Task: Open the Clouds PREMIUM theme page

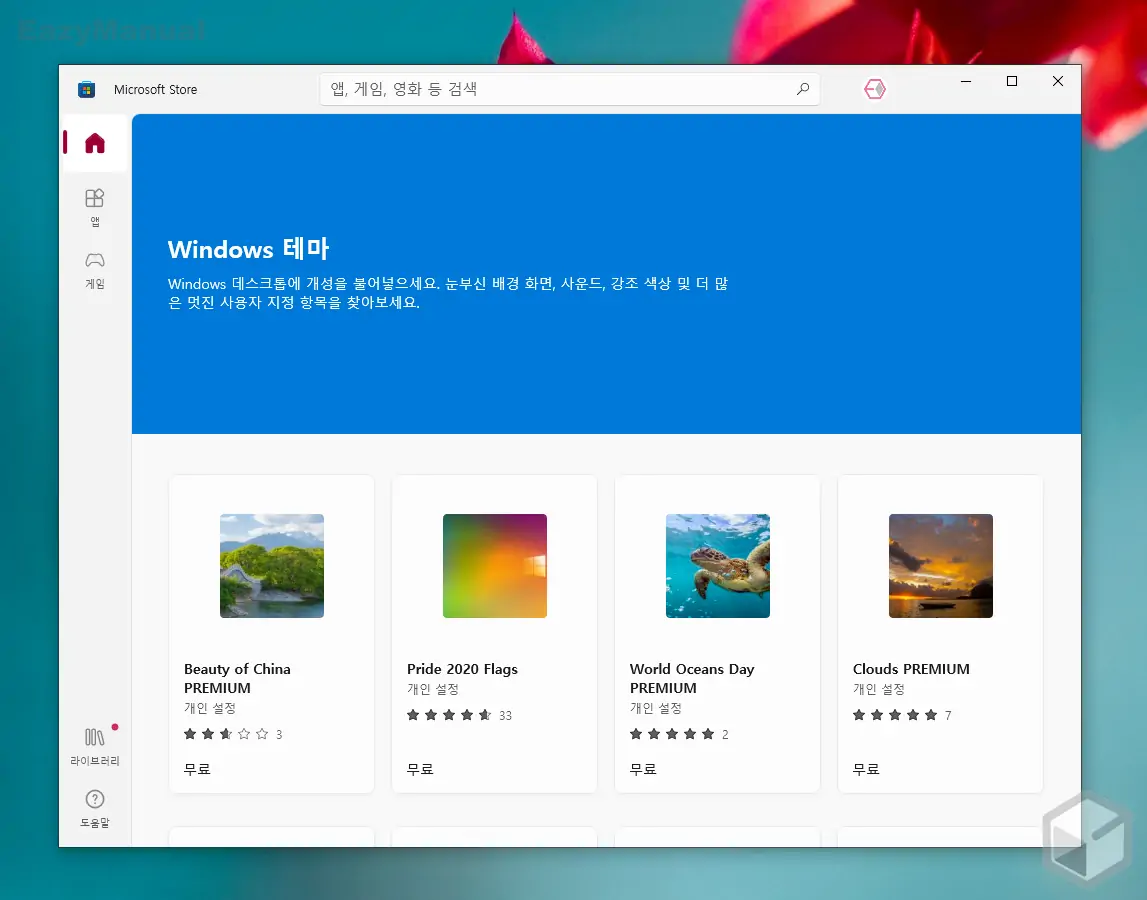Action: pos(911,669)
